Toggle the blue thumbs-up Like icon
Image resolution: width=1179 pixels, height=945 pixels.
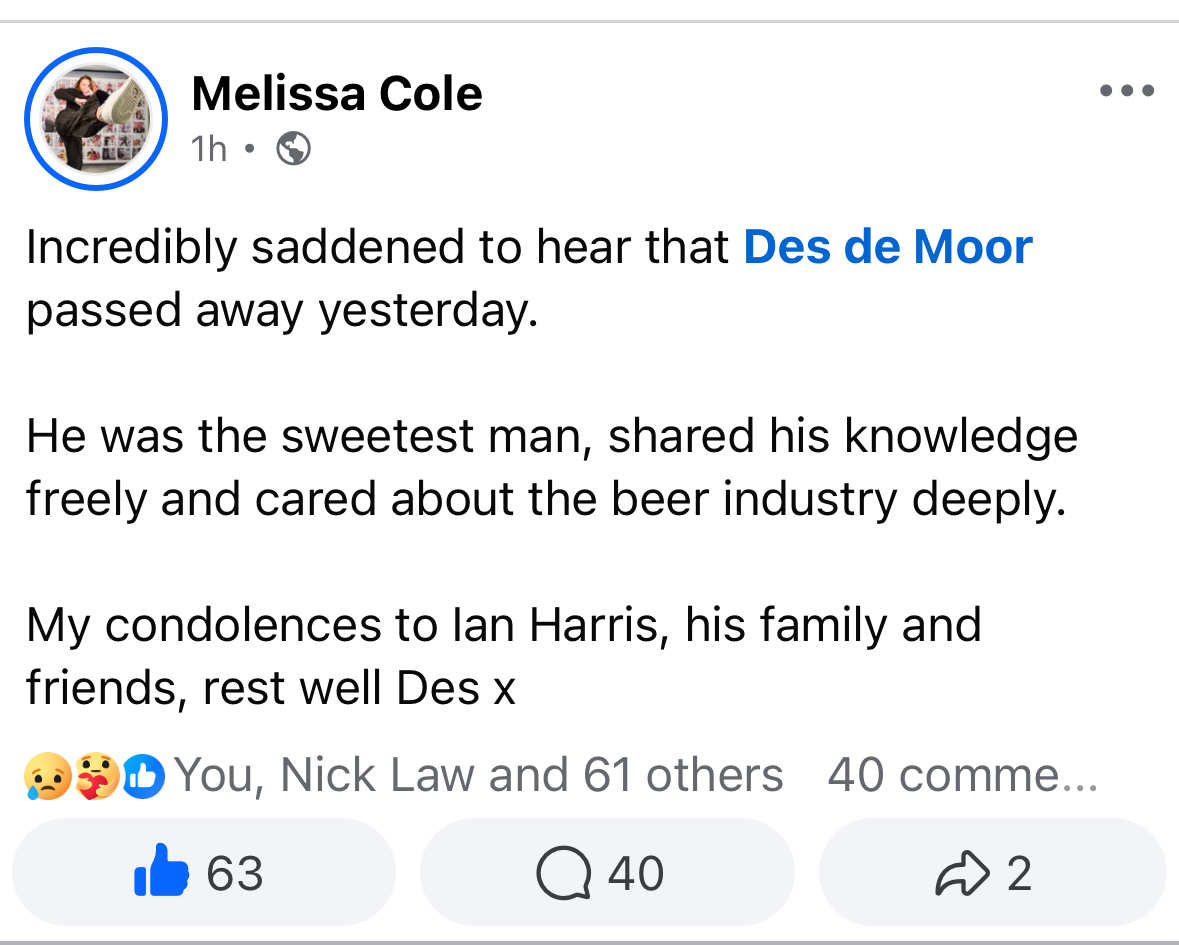point(161,873)
